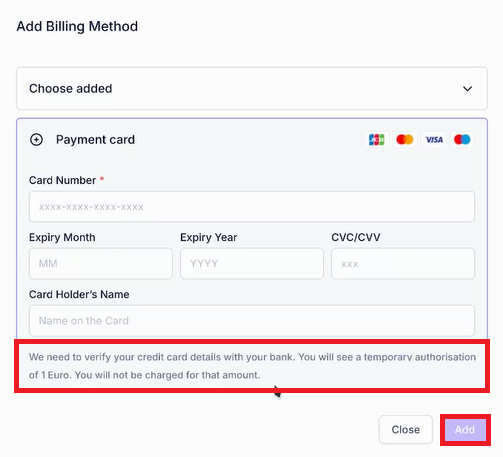Click the Visa logo icon
Viewport: 503px width, 457px height.
point(434,139)
